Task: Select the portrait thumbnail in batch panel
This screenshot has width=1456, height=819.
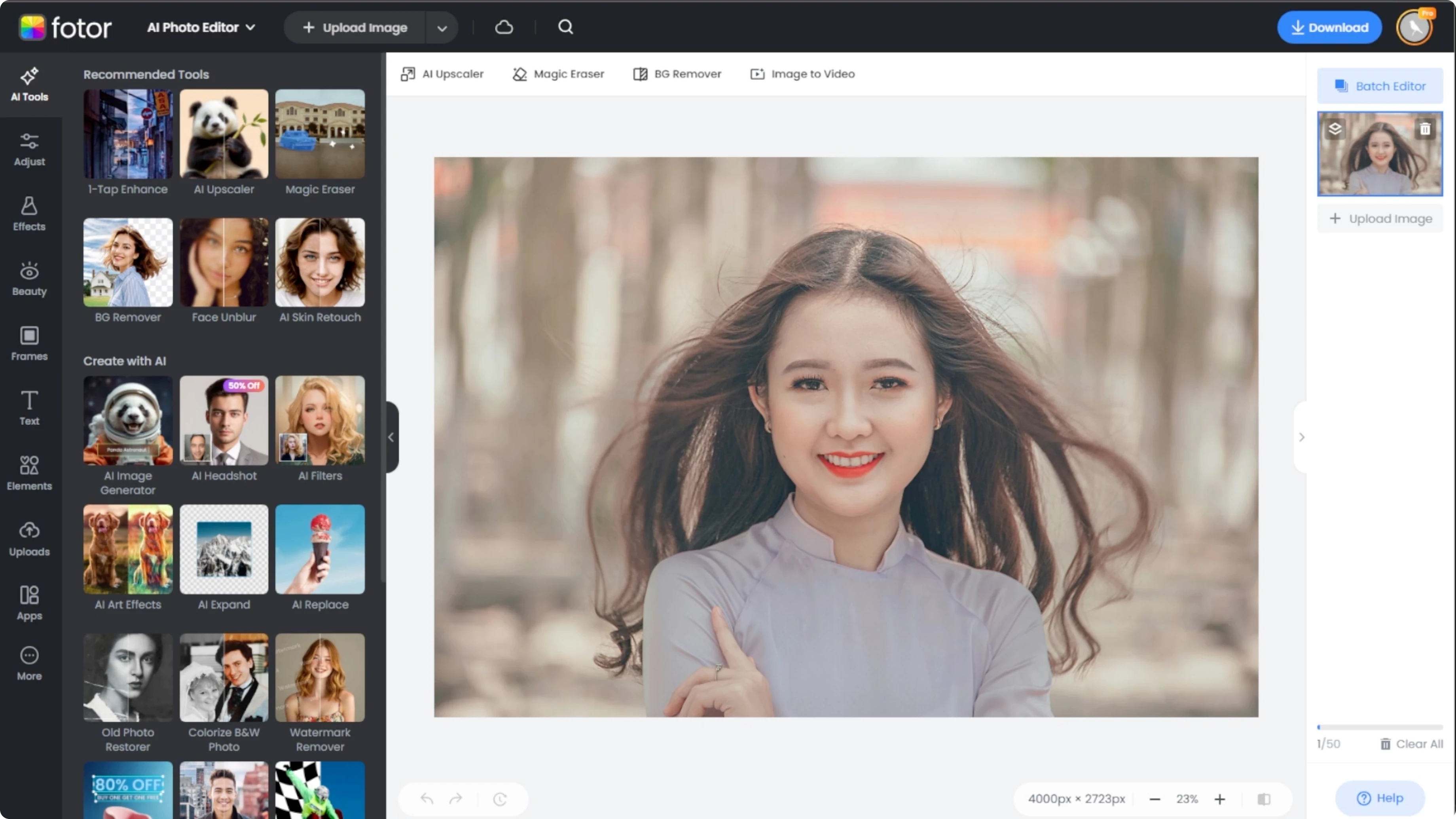Action: tap(1380, 154)
